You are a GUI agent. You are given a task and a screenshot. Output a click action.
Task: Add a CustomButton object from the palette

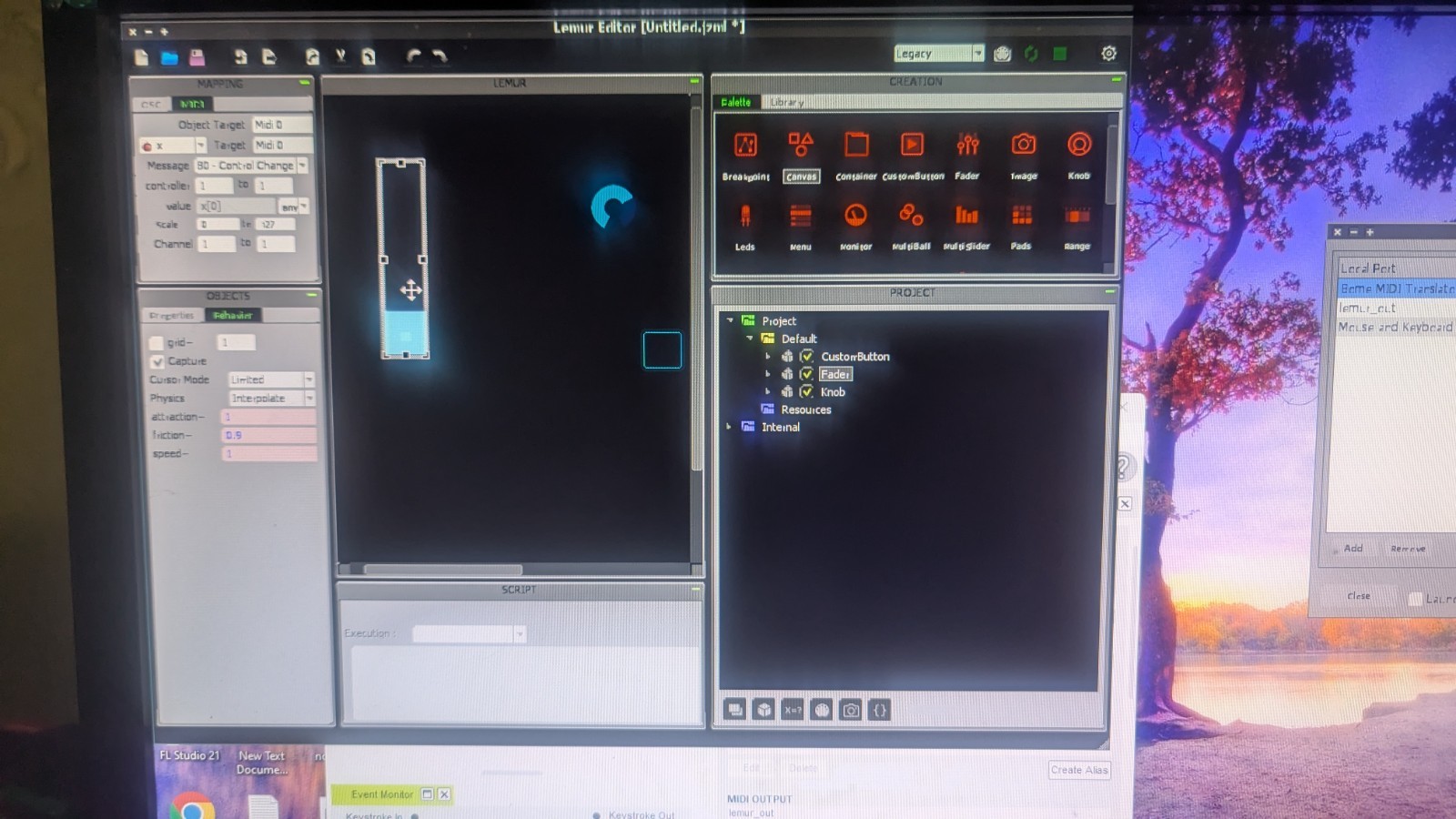[913, 155]
